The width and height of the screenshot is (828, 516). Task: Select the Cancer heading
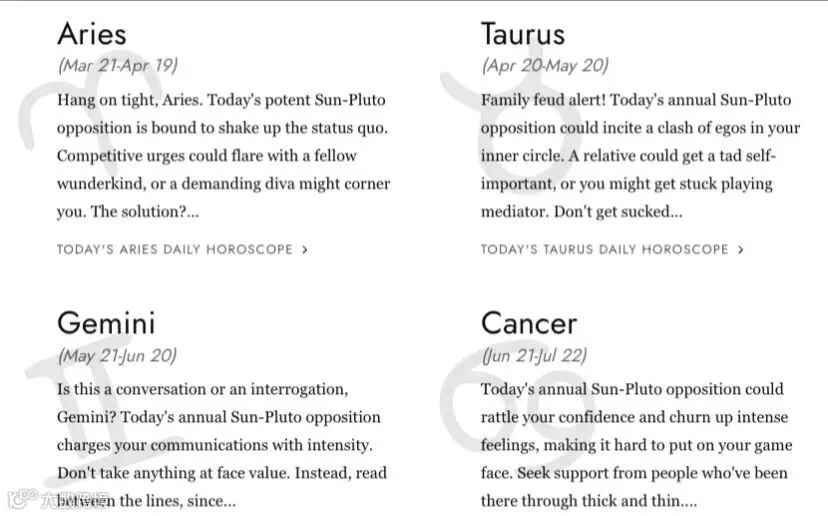coord(529,323)
